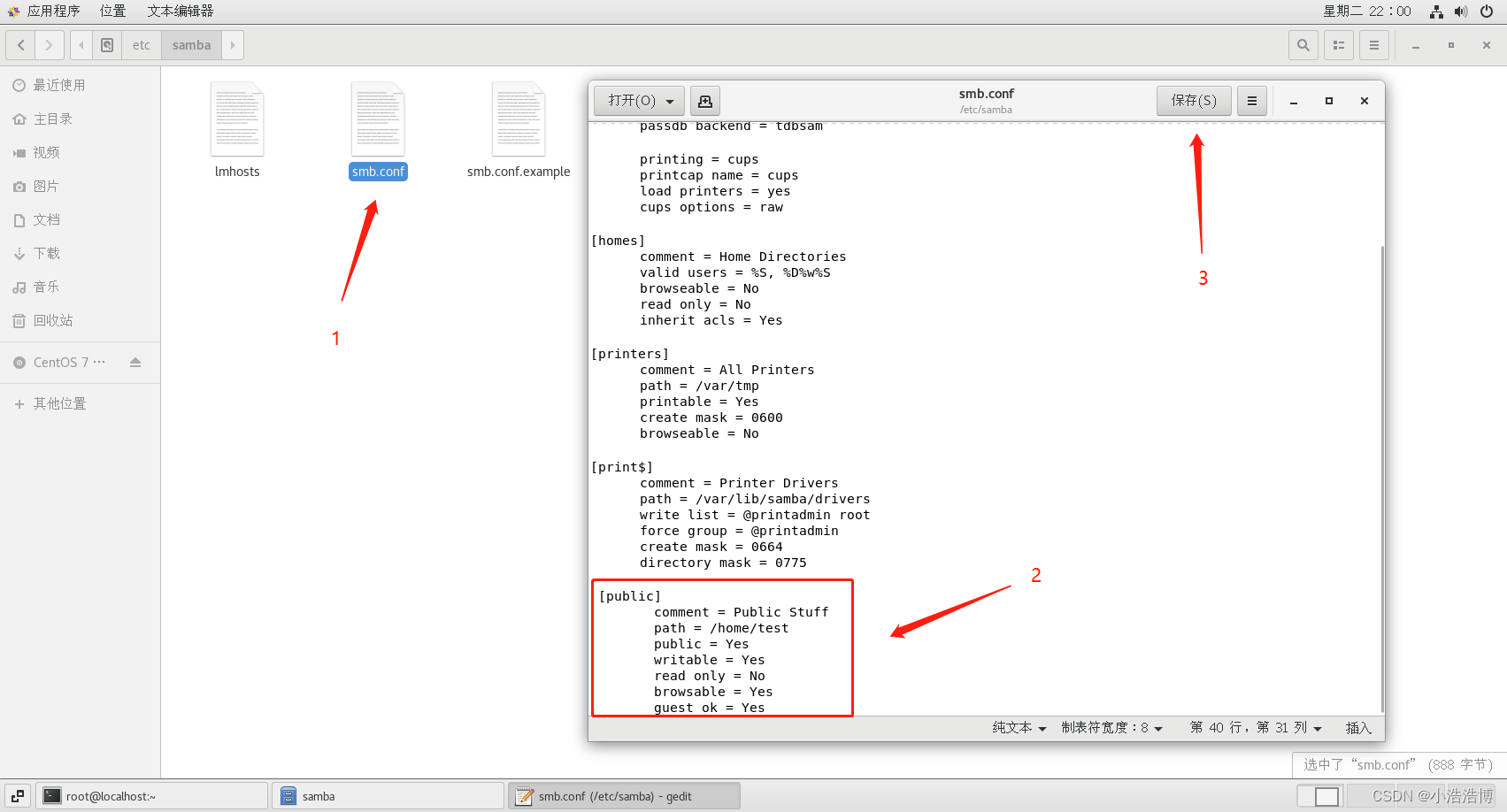Click the power icon in top bar
This screenshot has width=1507, height=812.
coord(1487,11)
